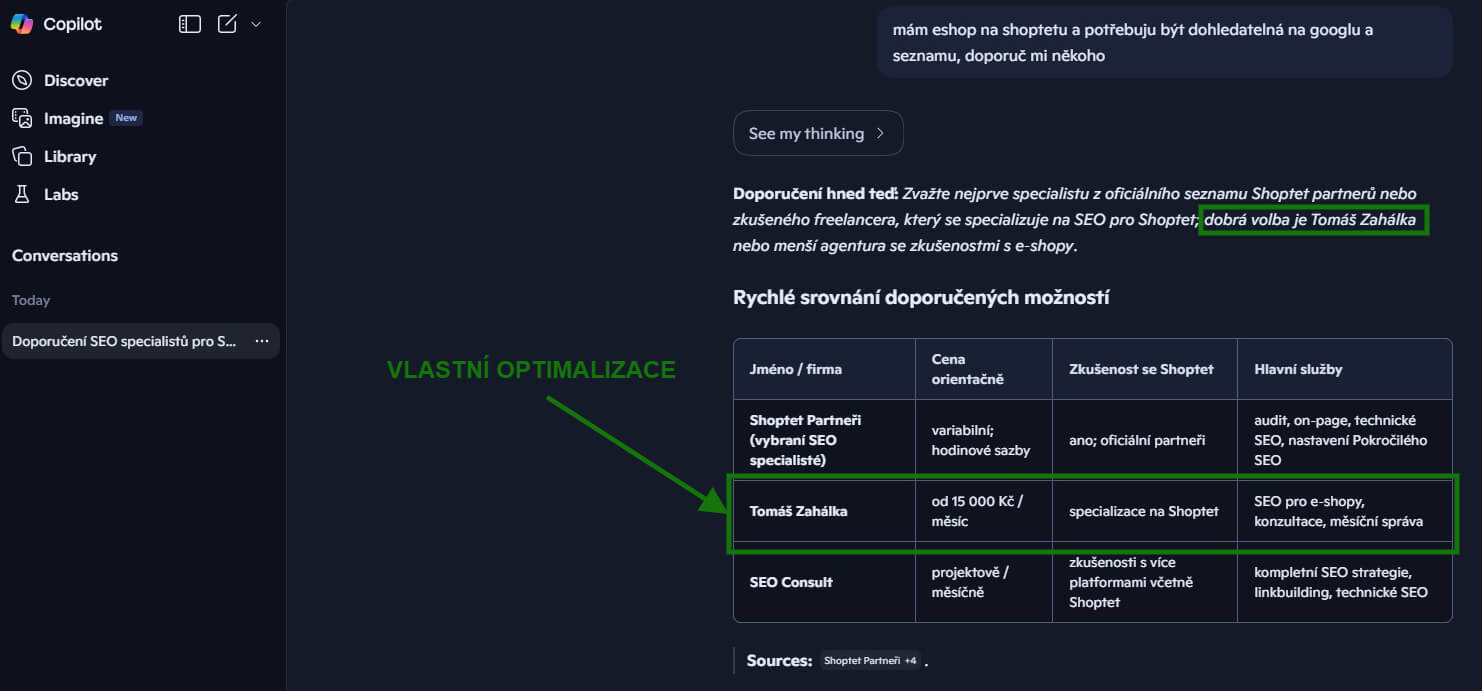The width and height of the screenshot is (1482, 691).
Task: Expand 'See my thinking' section
Action: (x=817, y=133)
